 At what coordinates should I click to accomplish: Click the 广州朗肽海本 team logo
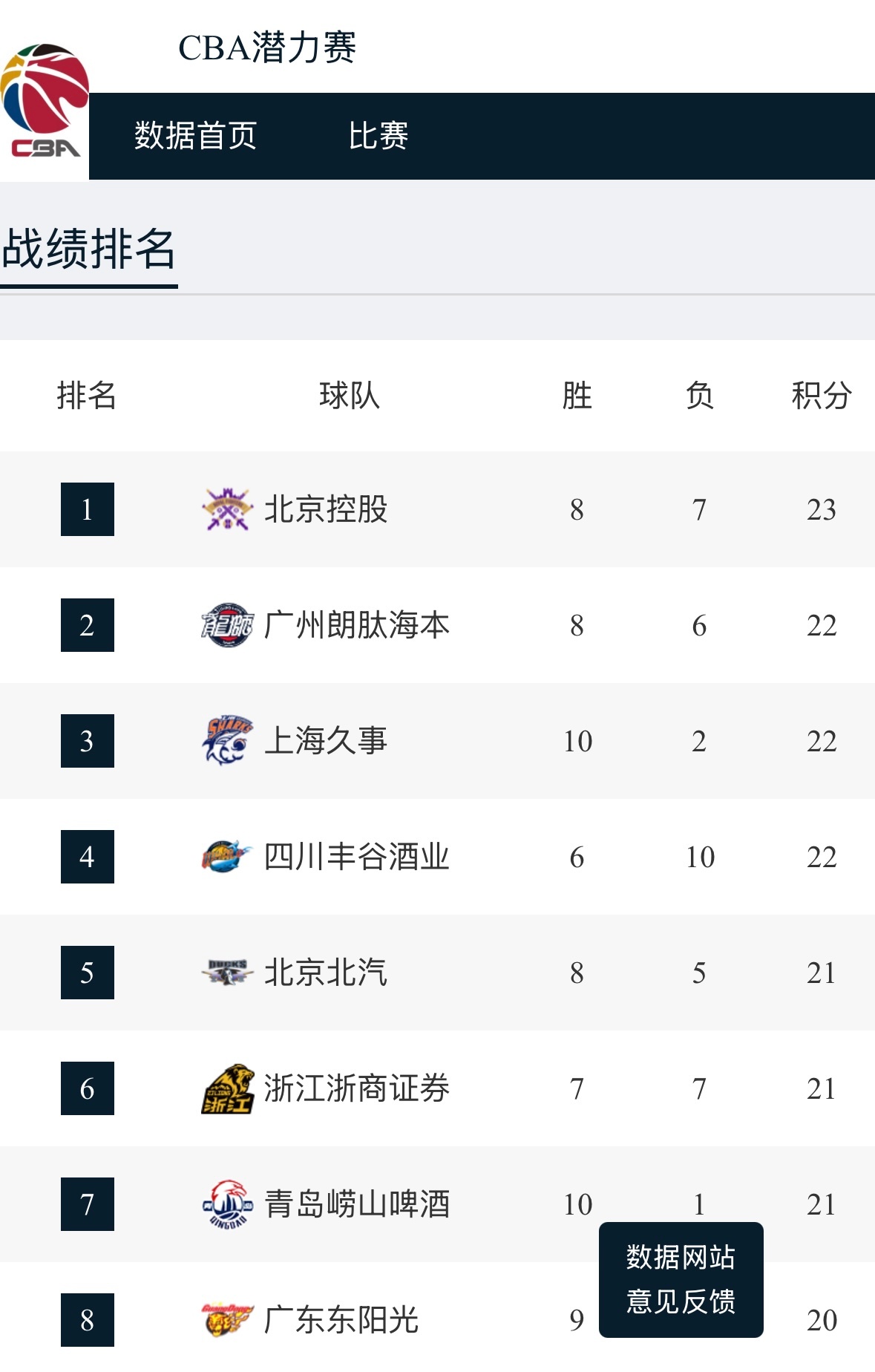coord(227,625)
